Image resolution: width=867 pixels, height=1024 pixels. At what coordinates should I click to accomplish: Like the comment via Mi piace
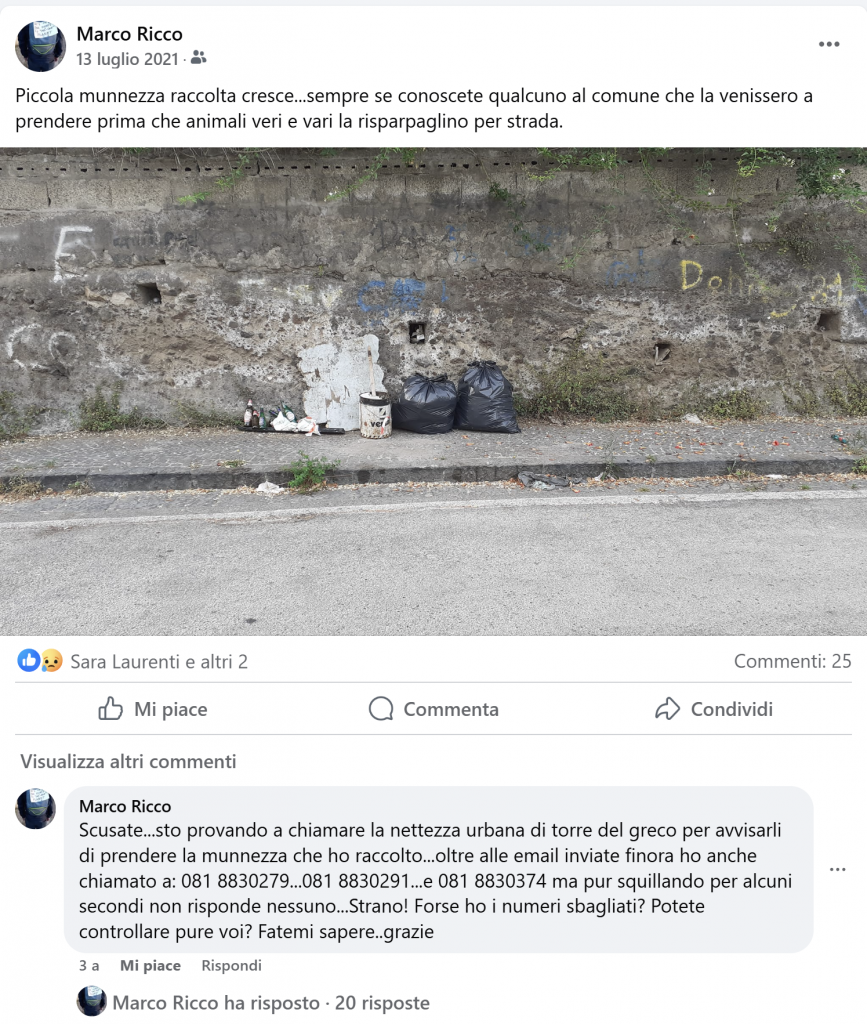(150, 965)
